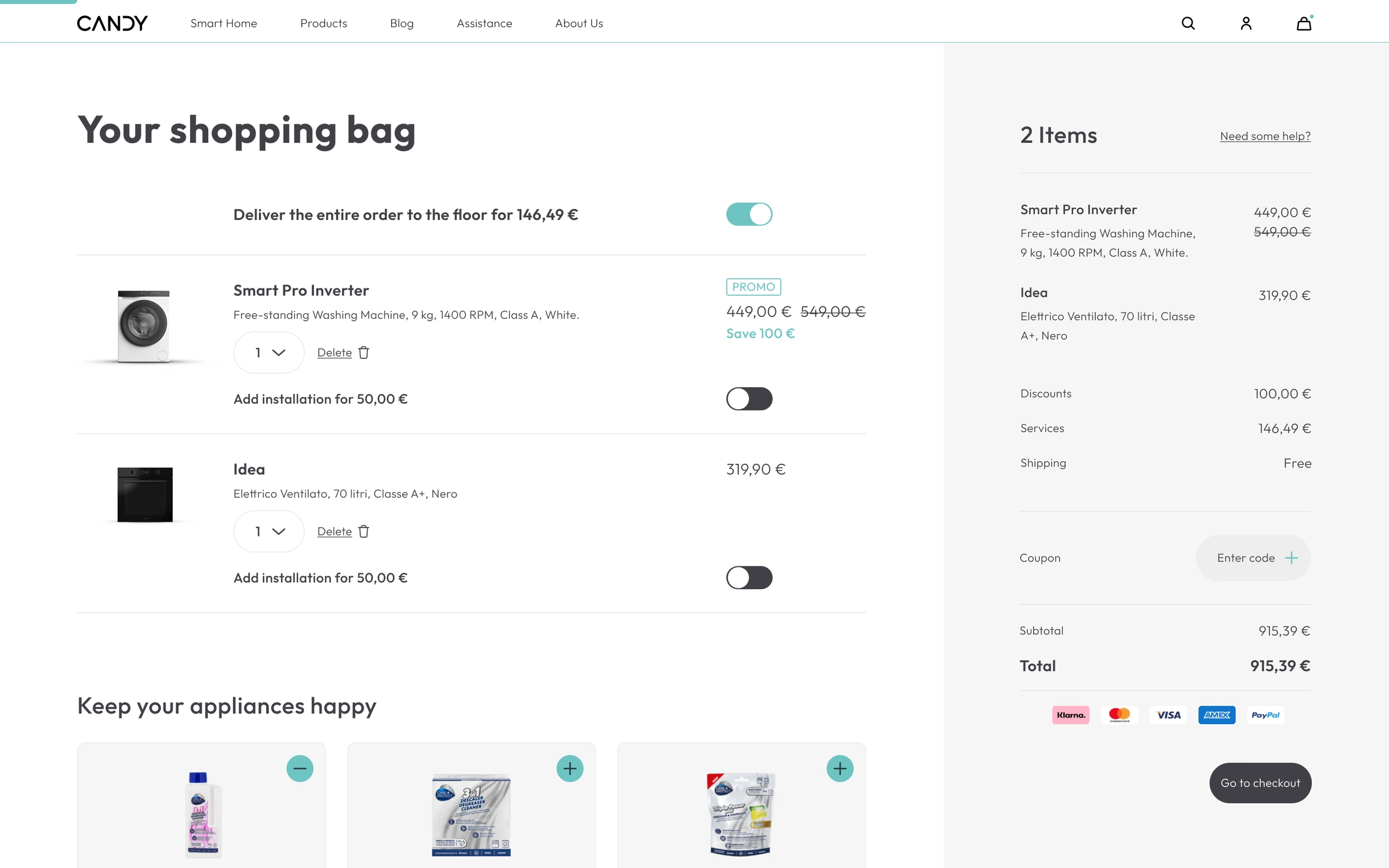Click Idea product title in bag list
Screen dimensions: 1389x868
[249, 469]
